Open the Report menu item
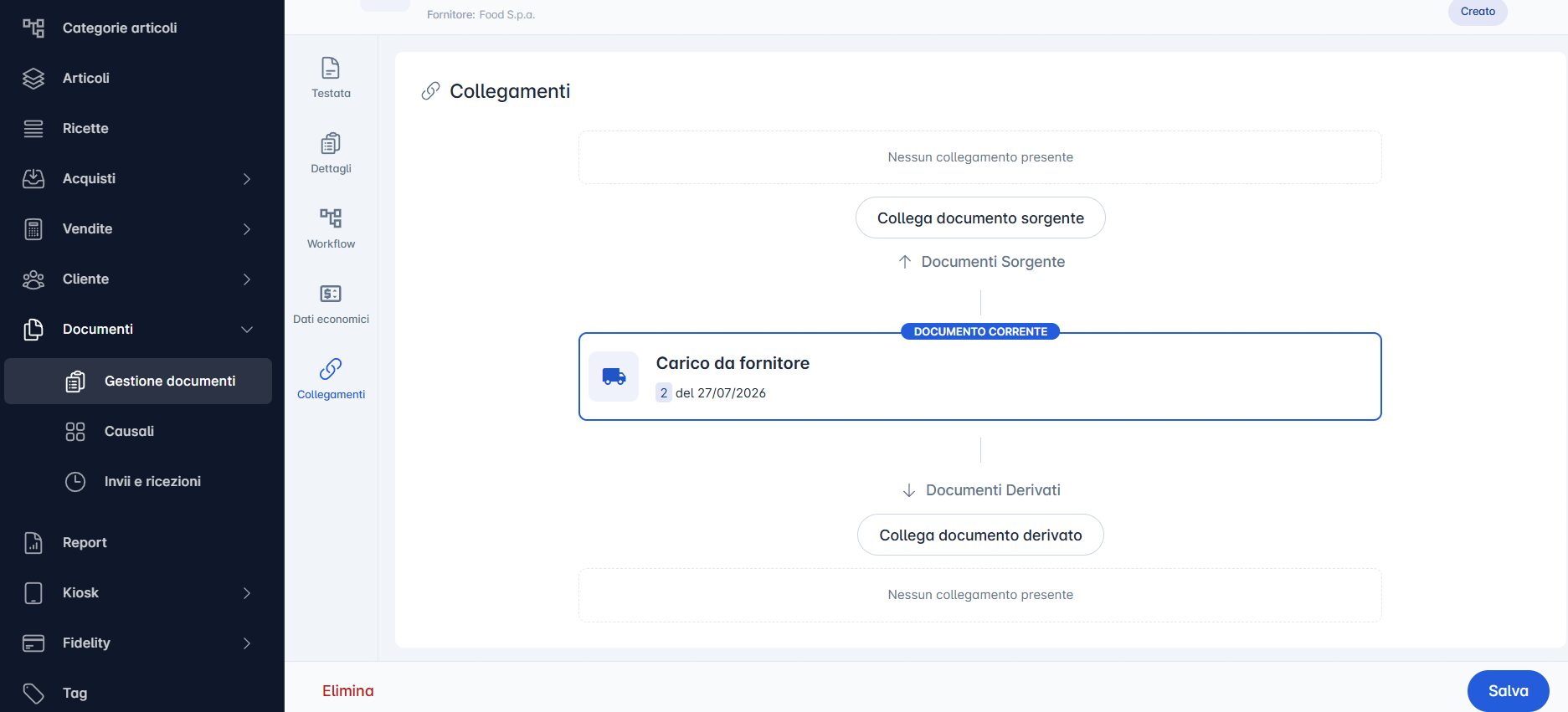This screenshot has width=1568, height=712. [85, 542]
